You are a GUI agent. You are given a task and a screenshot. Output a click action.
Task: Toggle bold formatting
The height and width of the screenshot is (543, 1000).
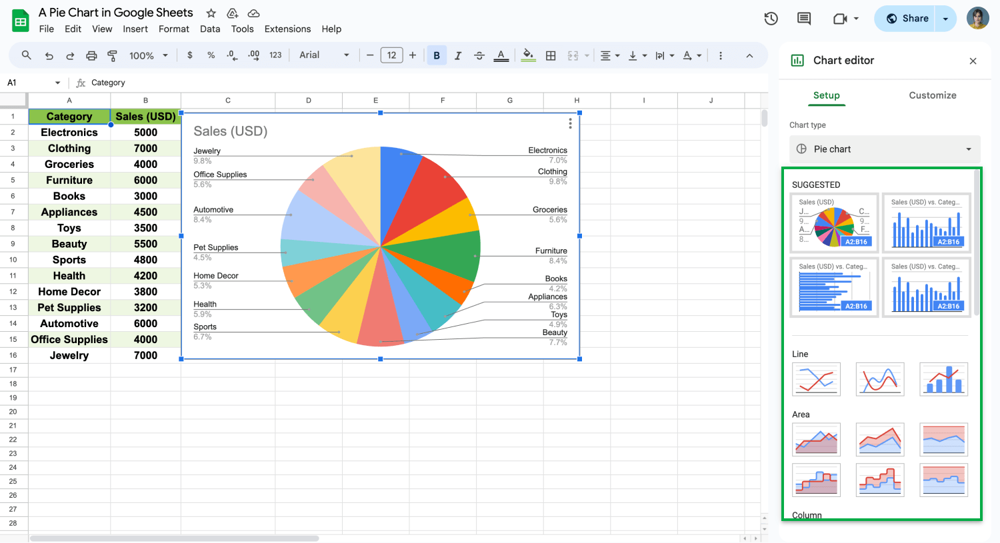436,56
